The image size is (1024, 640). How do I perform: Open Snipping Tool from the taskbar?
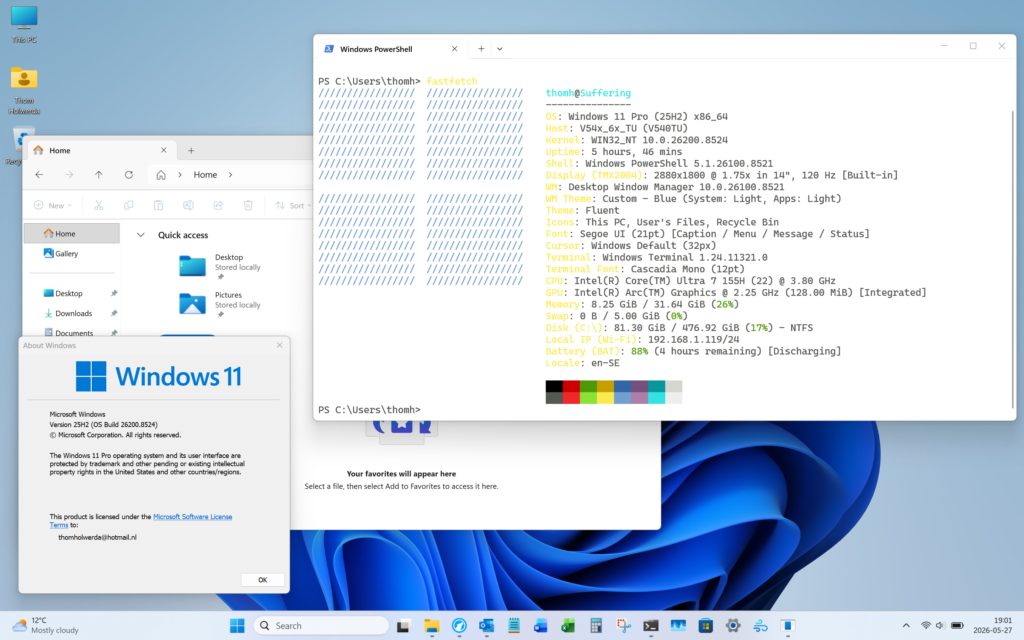click(x=624, y=626)
